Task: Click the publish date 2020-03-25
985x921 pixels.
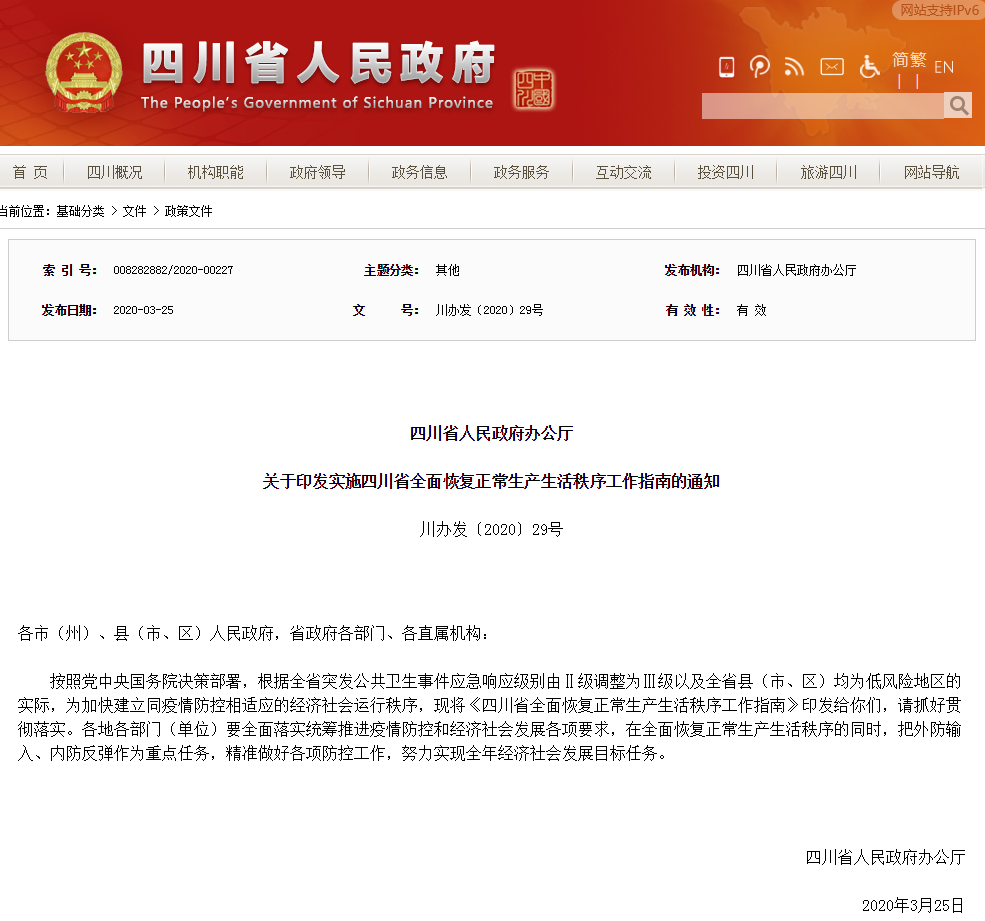Action: tap(143, 310)
